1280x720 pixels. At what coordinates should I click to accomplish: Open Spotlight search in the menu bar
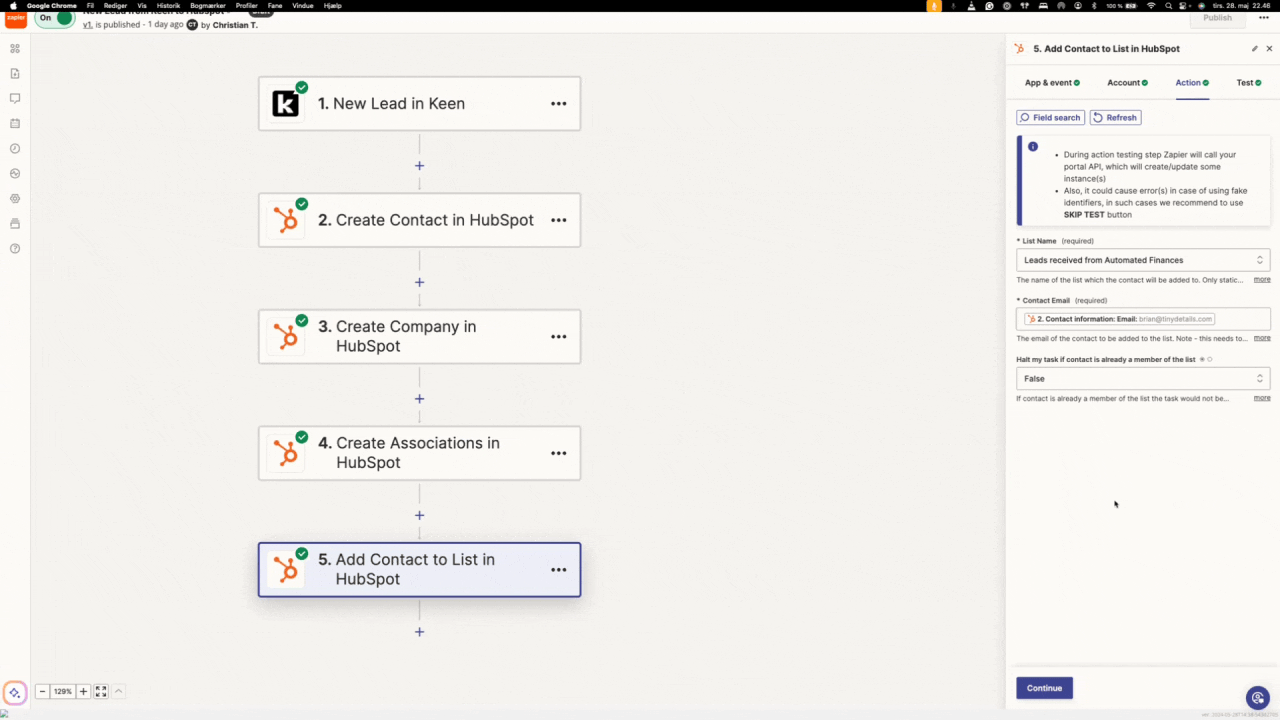(1168, 5)
